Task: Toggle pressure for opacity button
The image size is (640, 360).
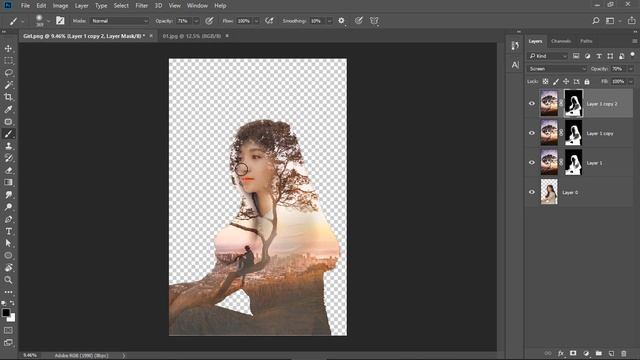Action: click(209, 20)
